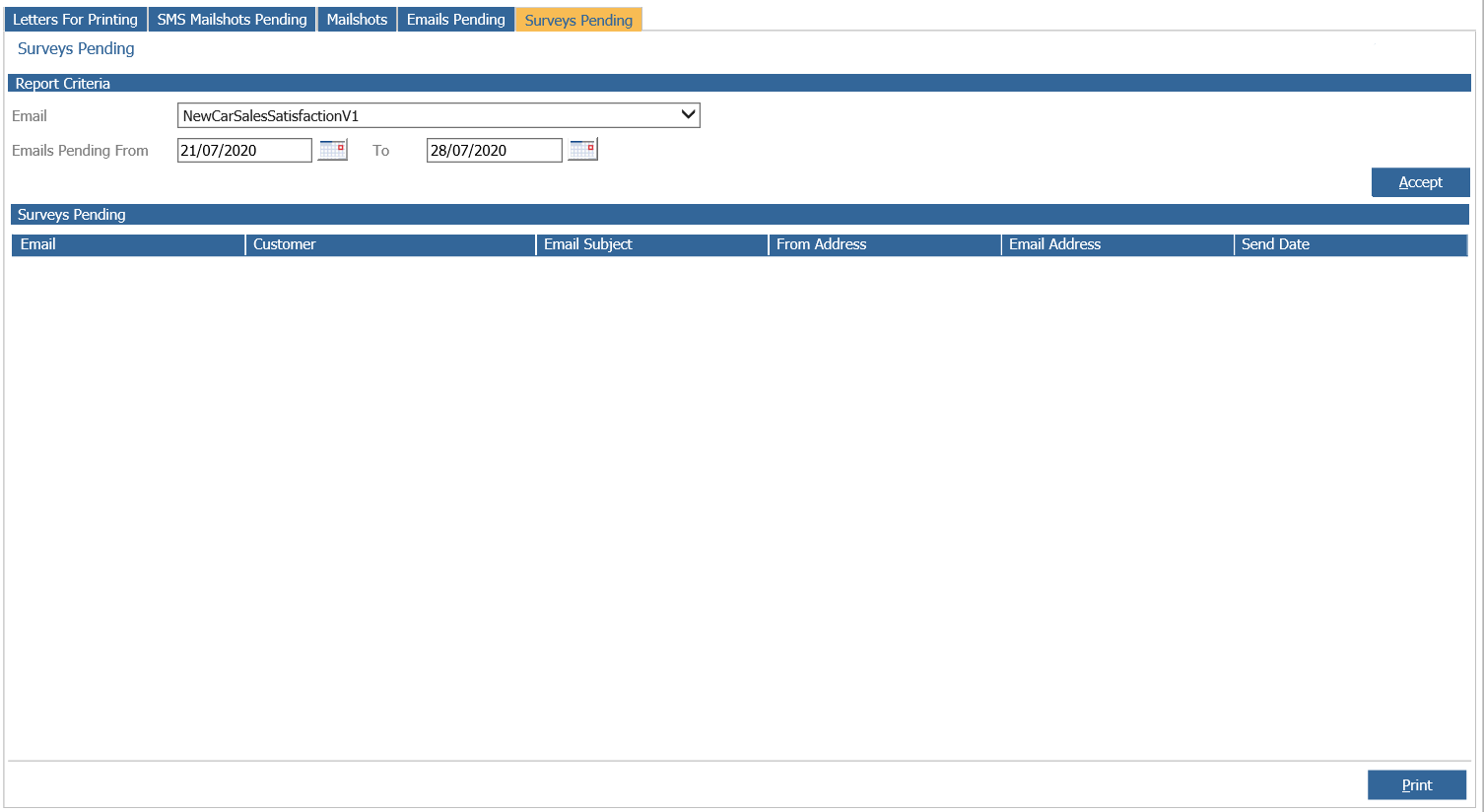Screen dimensions: 1484x812
Task: Select the Emails Pending tab
Action: 456,20
